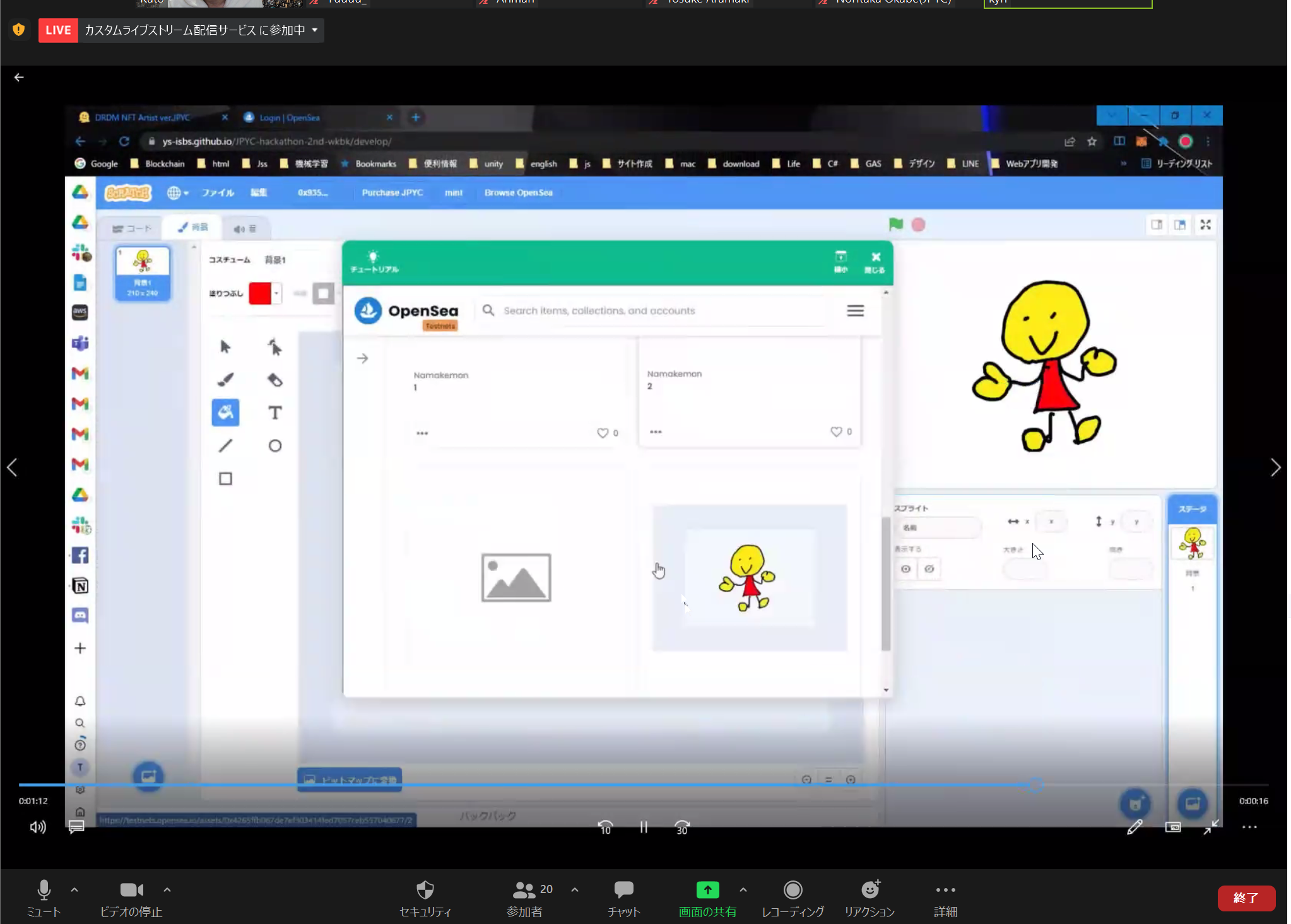
Task: Rewind 10 seconds in the video
Action: [605, 827]
